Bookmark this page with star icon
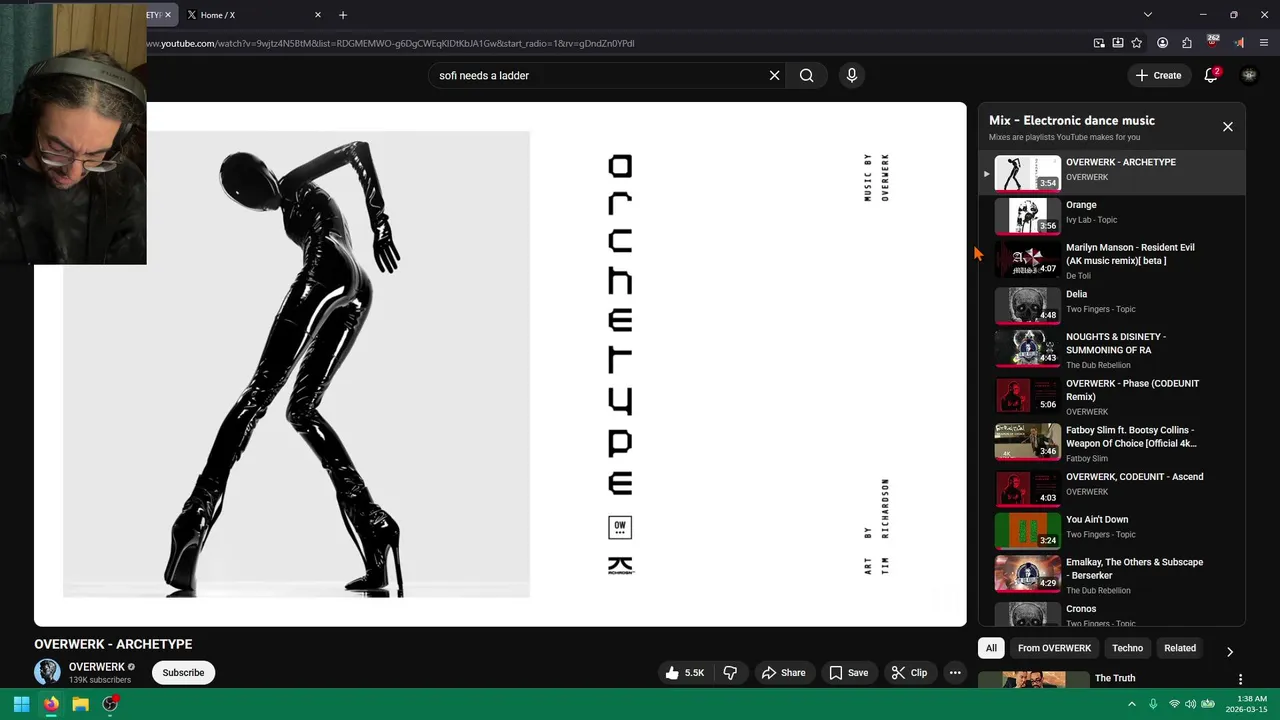Screen dimensions: 1280x720 coord(1137,43)
